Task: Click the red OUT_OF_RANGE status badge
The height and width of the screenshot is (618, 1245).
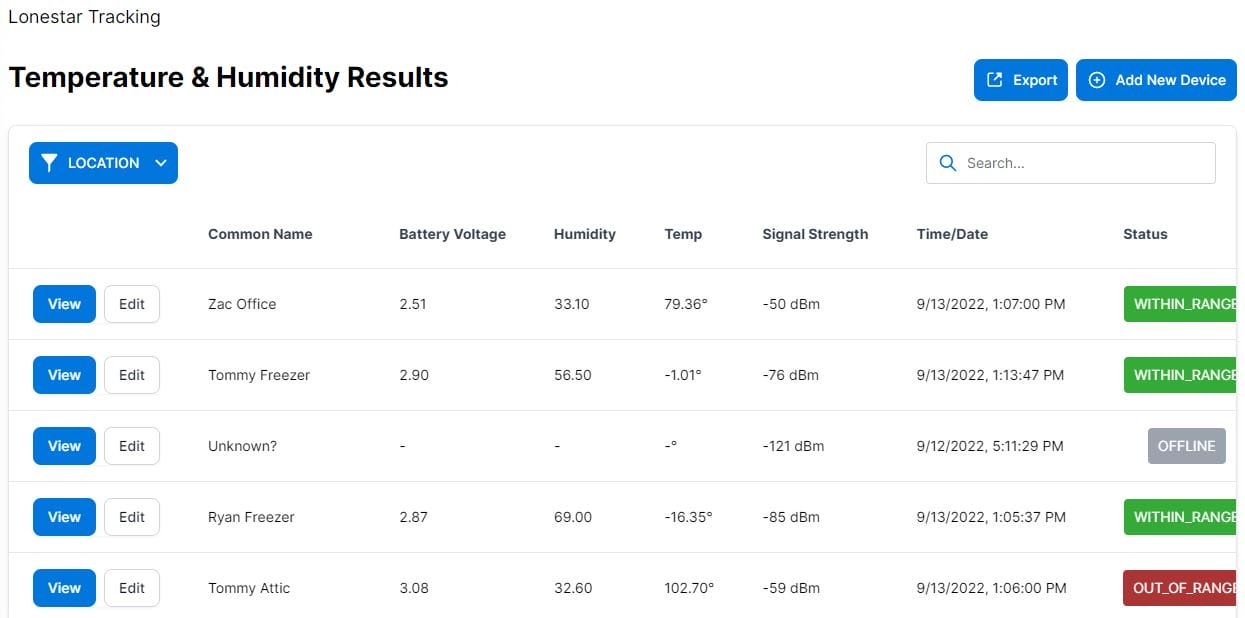Action: pos(1184,588)
